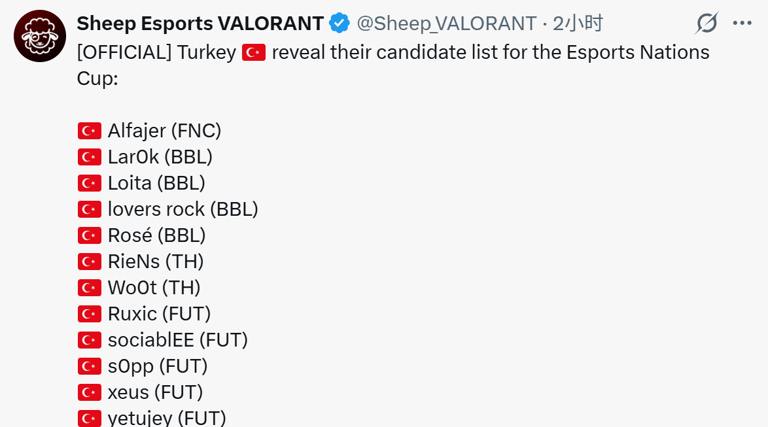Open the Sheep Esports VALORANT display name
768x427 pixels.
point(200,23)
